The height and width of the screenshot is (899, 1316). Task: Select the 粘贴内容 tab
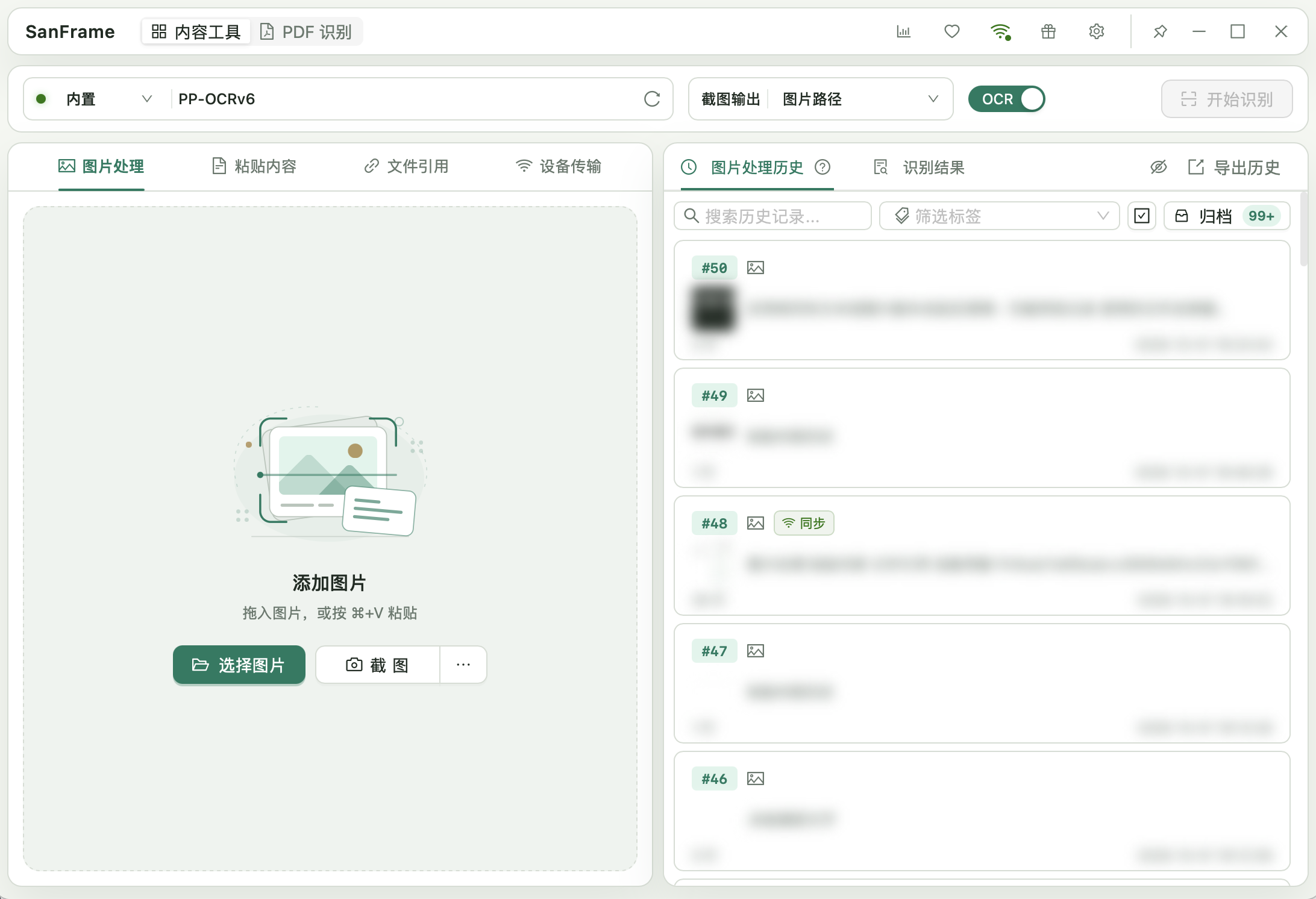pyautogui.click(x=254, y=166)
